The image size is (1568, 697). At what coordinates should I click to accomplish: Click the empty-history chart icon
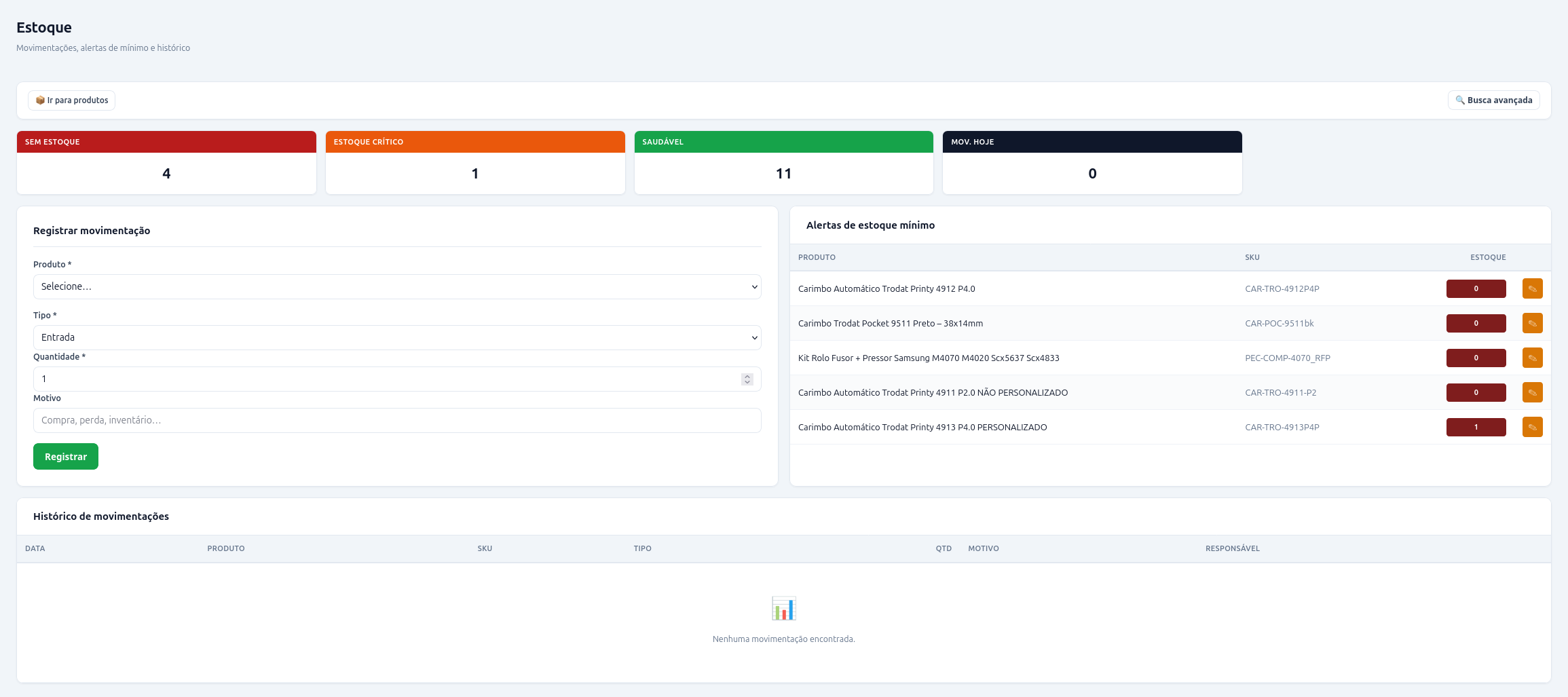pyautogui.click(x=784, y=608)
